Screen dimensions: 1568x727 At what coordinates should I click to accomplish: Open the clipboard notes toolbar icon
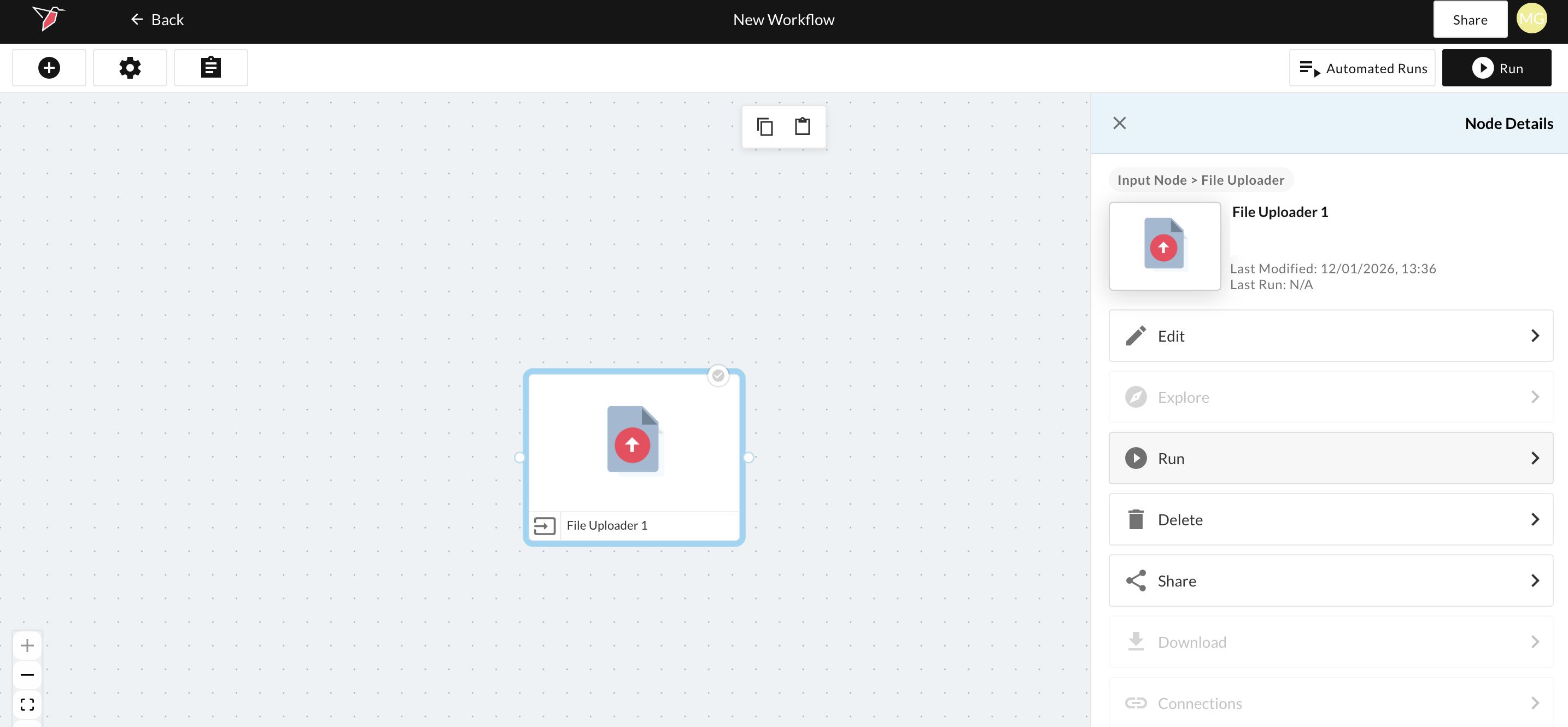(x=210, y=68)
